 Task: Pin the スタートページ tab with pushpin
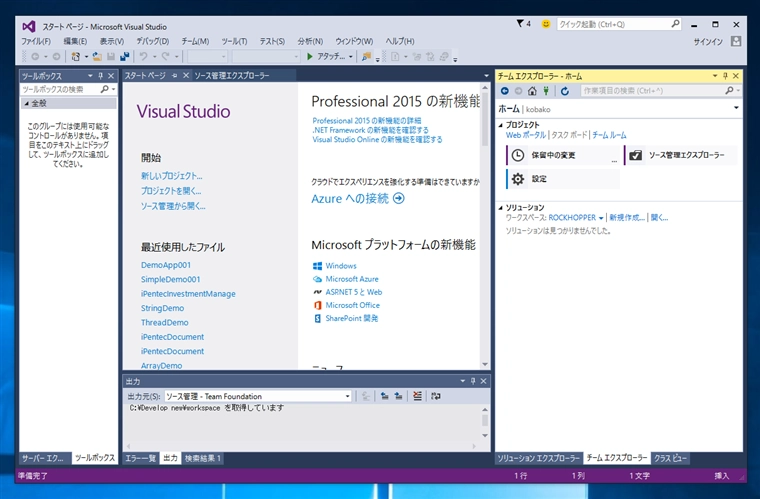tap(174, 76)
